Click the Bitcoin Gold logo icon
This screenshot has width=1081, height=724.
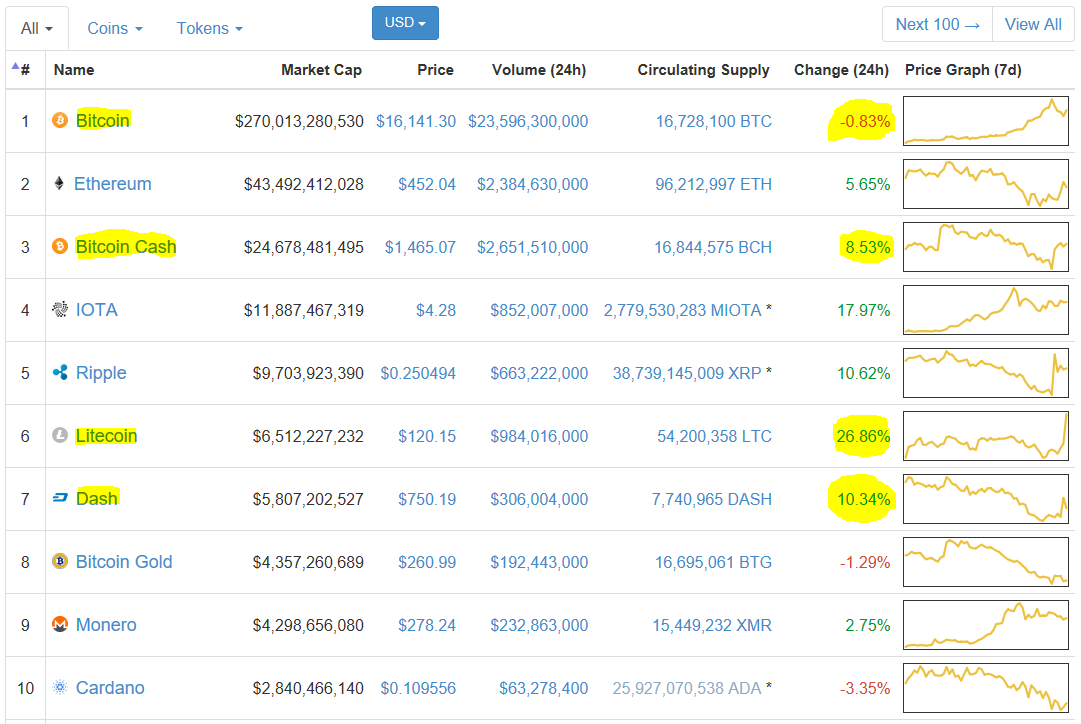(x=60, y=561)
